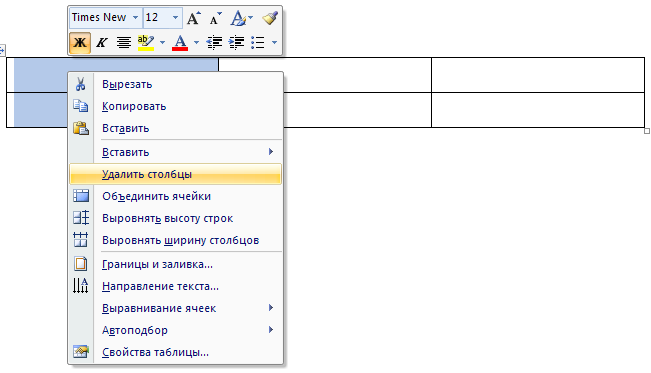Toggle Bold (Ж) formatting
Image resolution: width=651 pixels, height=373 pixels.
80,42
